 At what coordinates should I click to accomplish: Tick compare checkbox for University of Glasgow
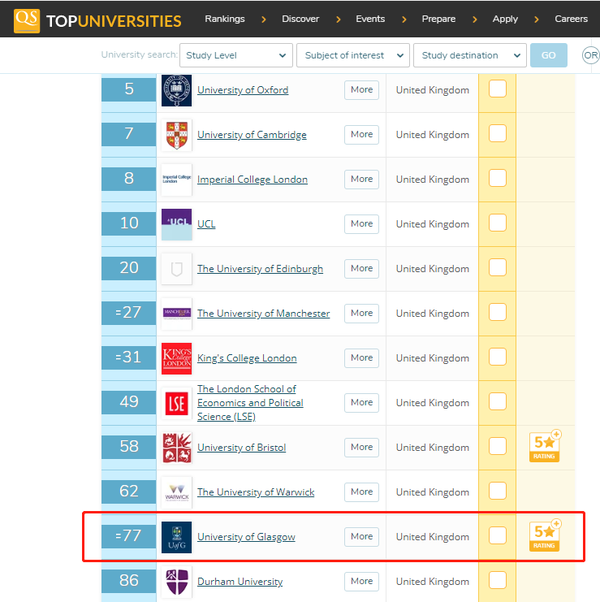(x=498, y=535)
